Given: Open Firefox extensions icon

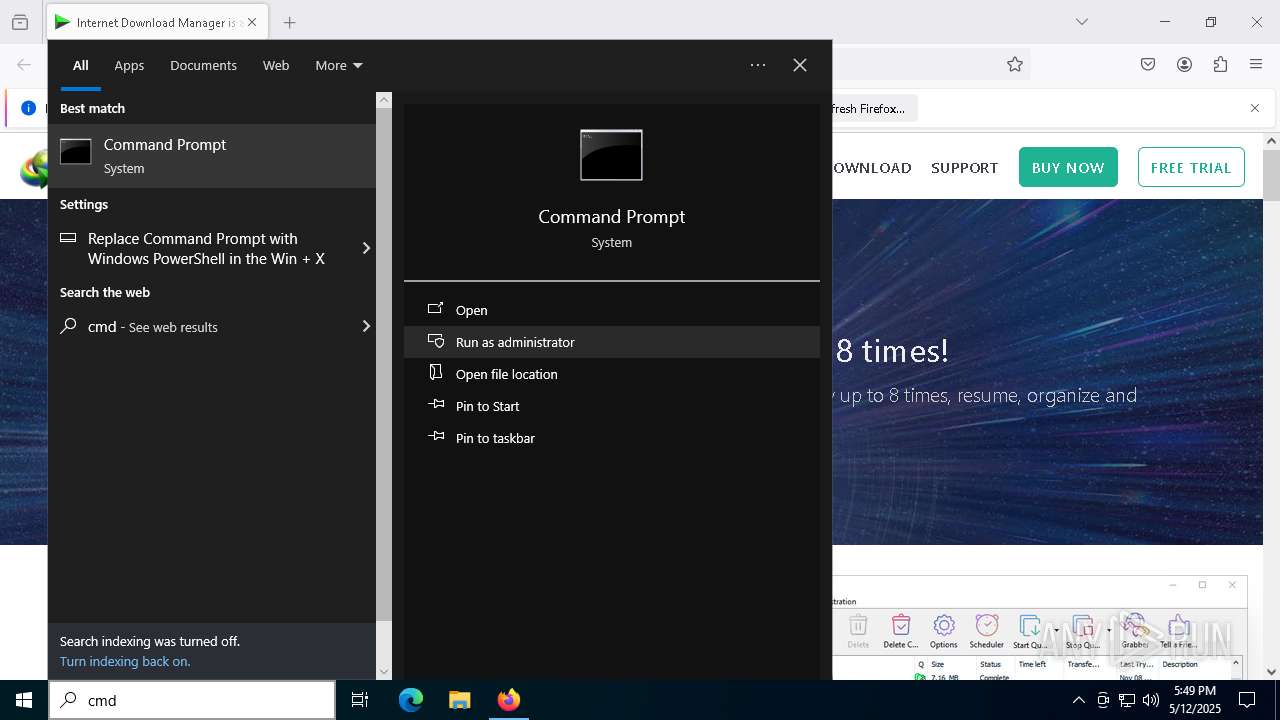Looking at the screenshot, I should 1220,64.
